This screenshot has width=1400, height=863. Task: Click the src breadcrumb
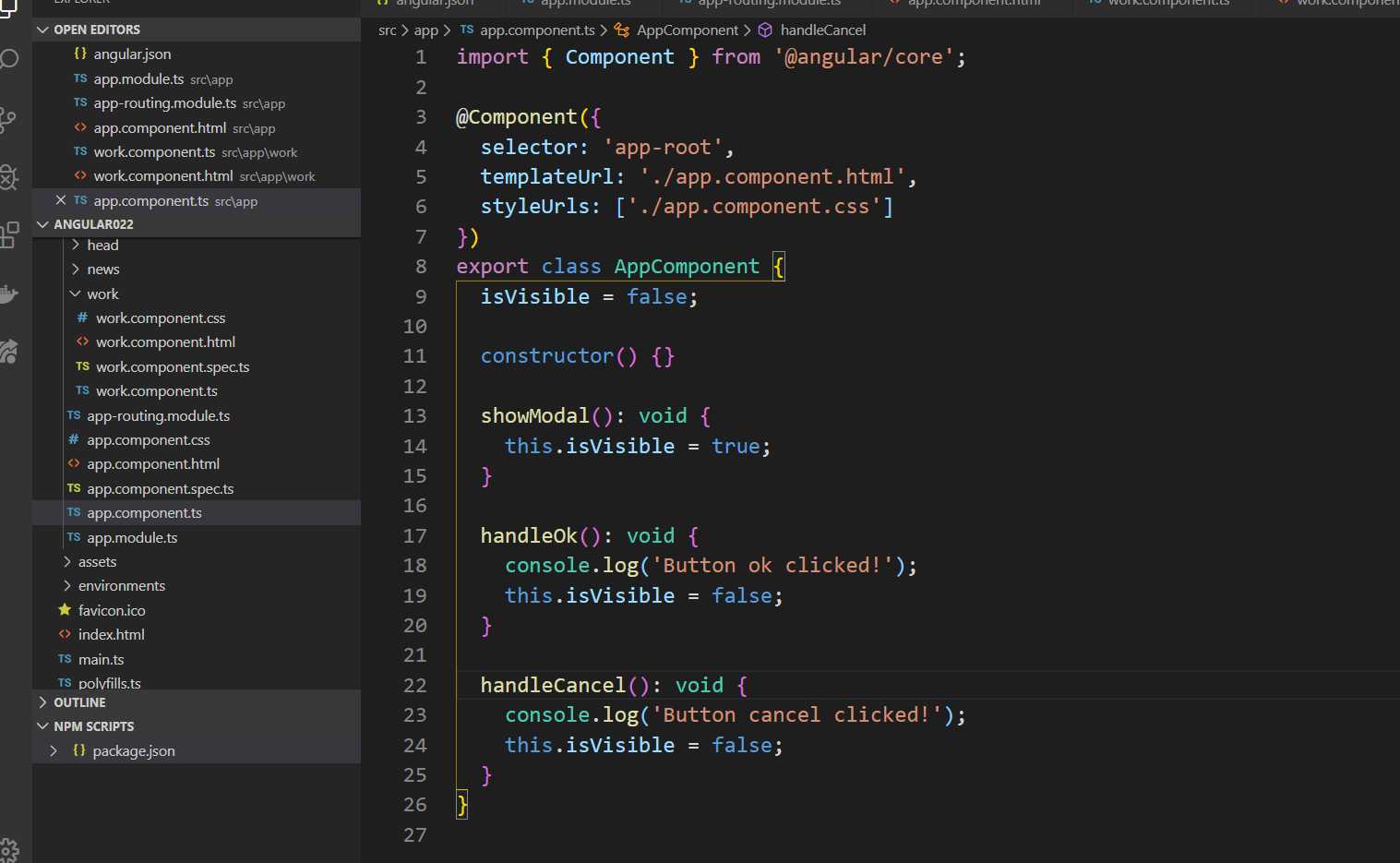point(387,30)
